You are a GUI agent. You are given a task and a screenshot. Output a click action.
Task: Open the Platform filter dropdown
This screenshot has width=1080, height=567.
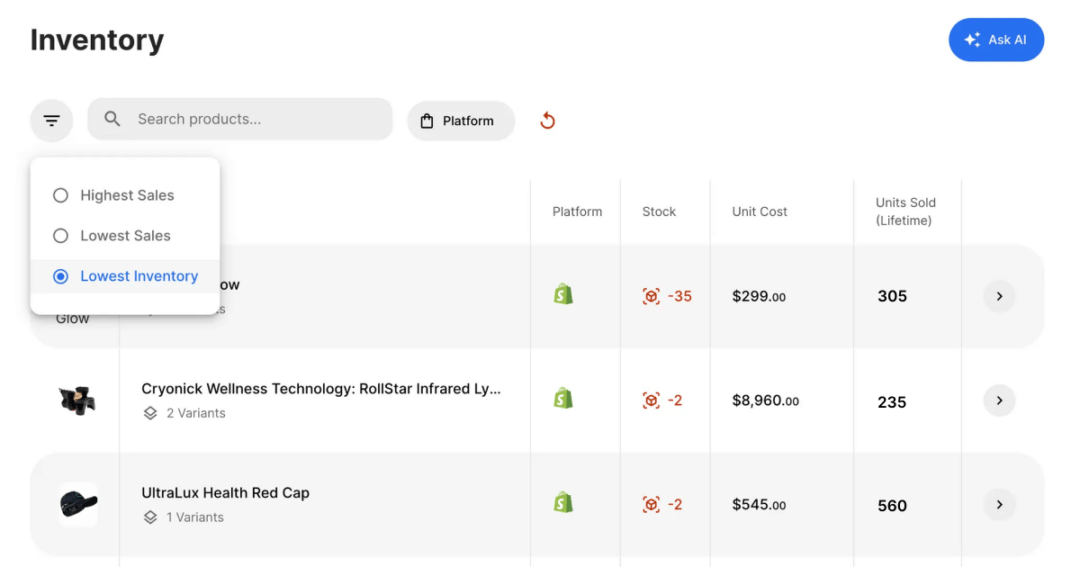pos(460,121)
